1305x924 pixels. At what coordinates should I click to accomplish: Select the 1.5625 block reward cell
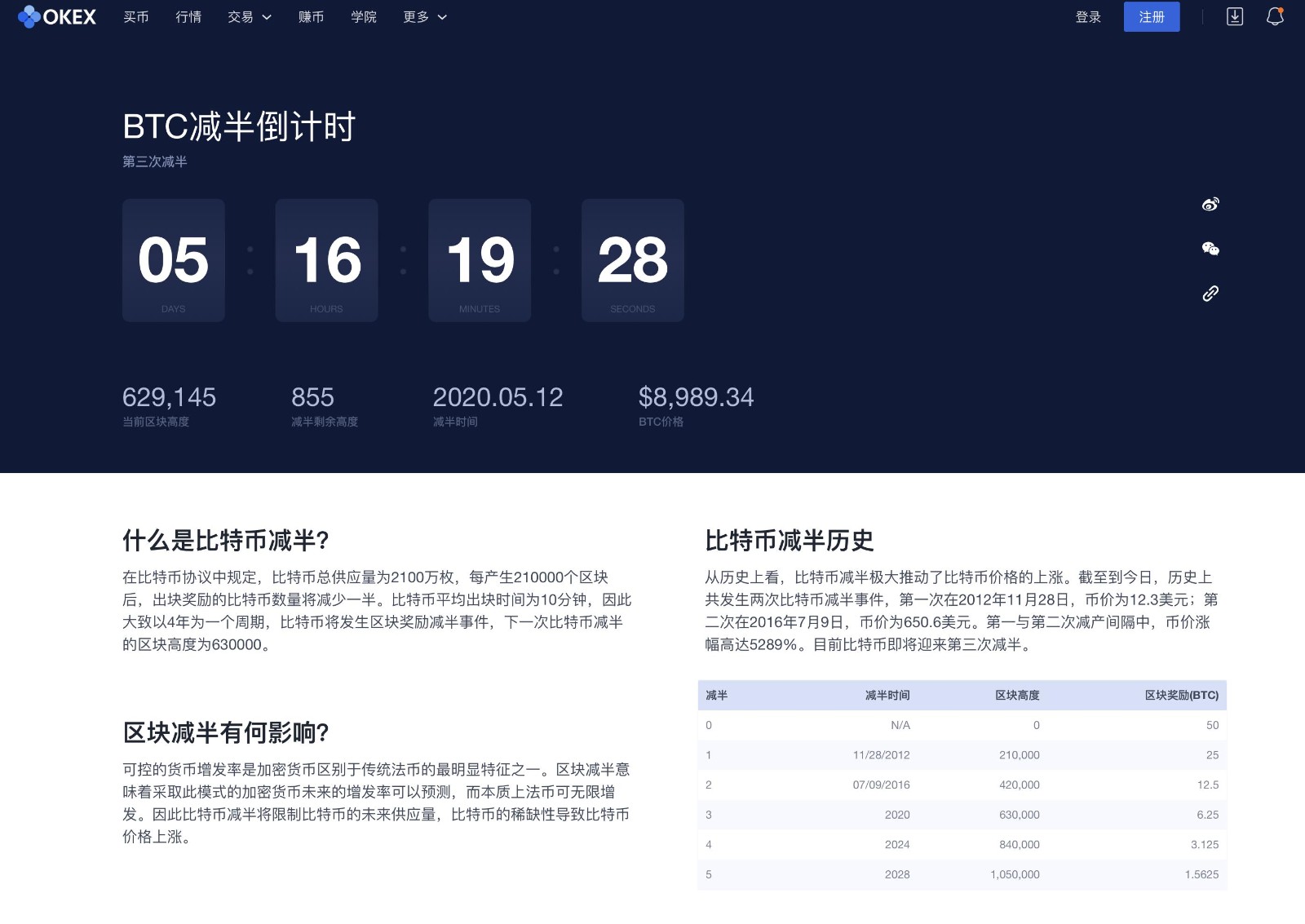[x=1202, y=874]
